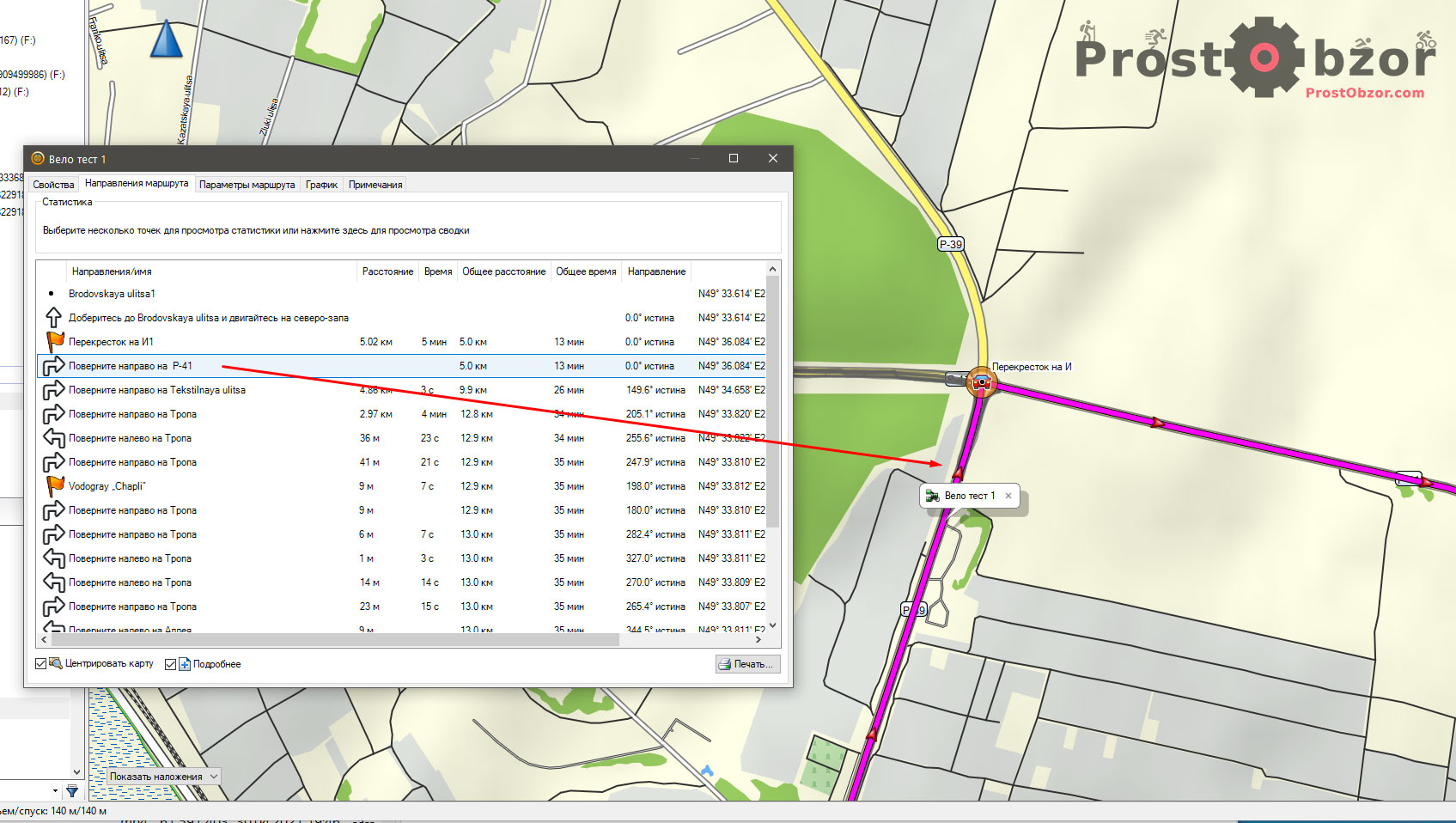Open the Показать наложения dropdown
This screenshot has height=823, width=1456.
[164, 777]
